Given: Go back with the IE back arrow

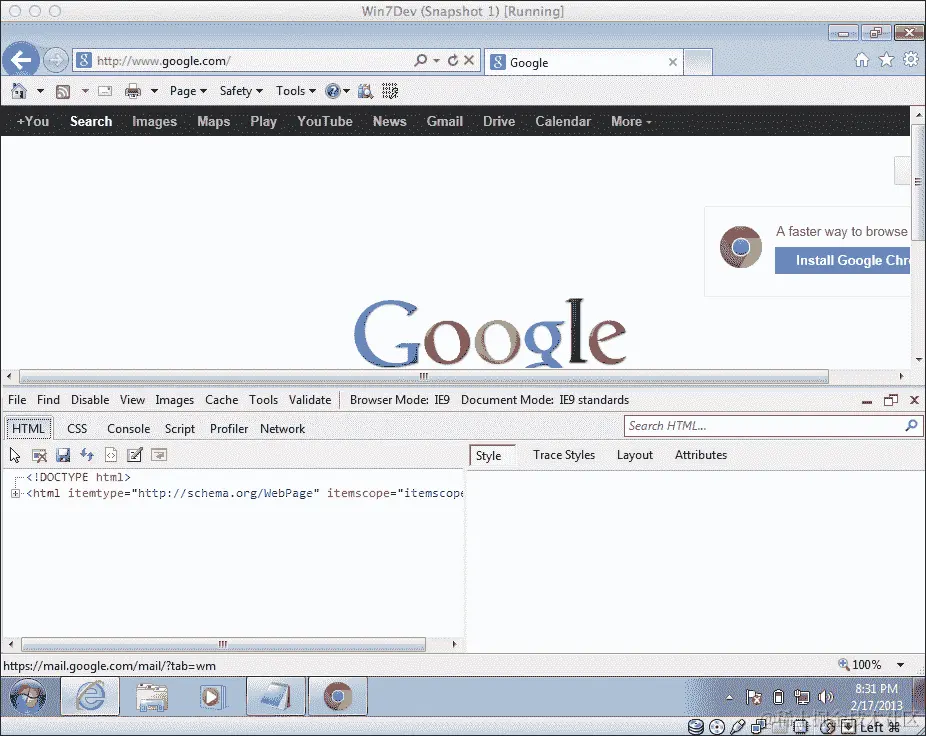Looking at the screenshot, I should pyautogui.click(x=21, y=60).
